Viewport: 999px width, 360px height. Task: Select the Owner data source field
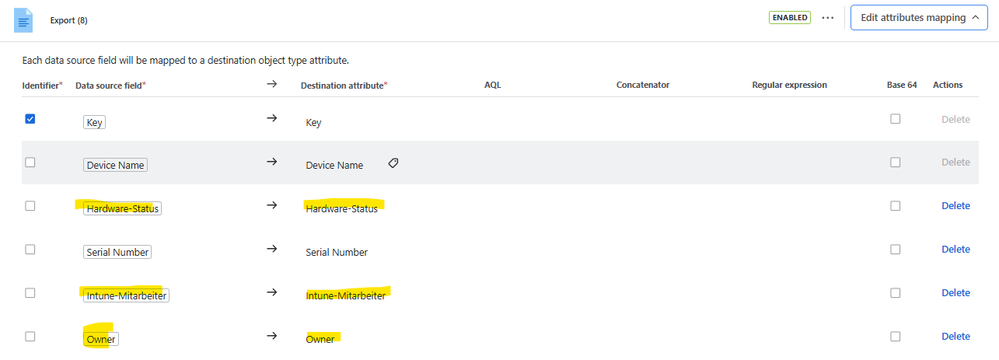click(x=101, y=339)
